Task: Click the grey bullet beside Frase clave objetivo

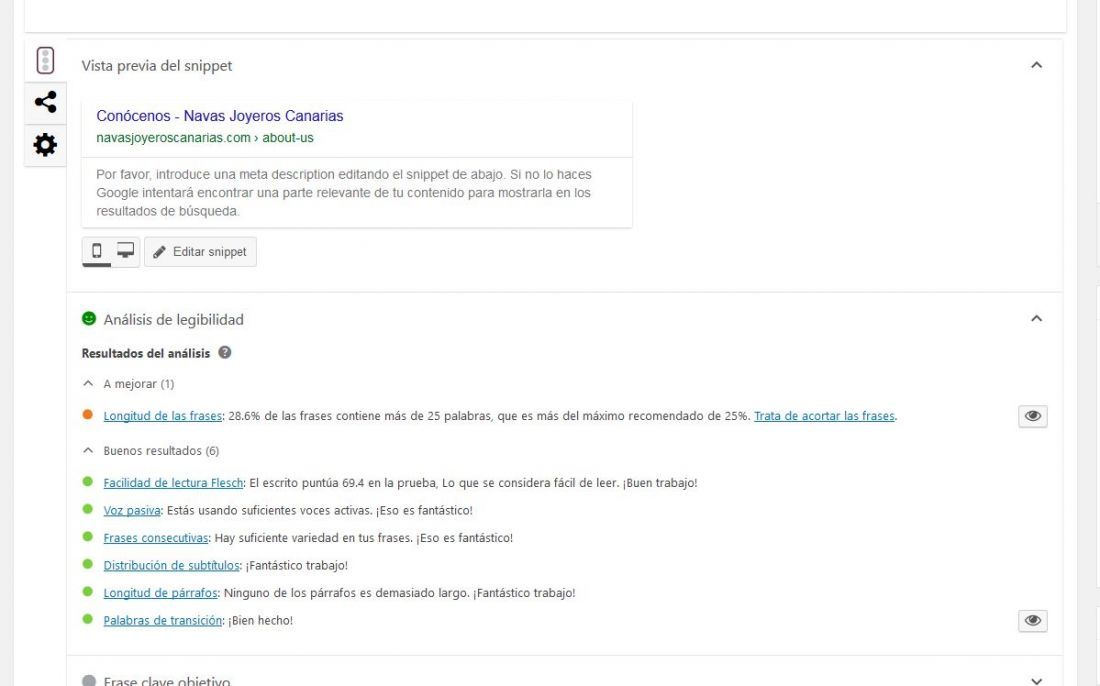Action: [88, 680]
